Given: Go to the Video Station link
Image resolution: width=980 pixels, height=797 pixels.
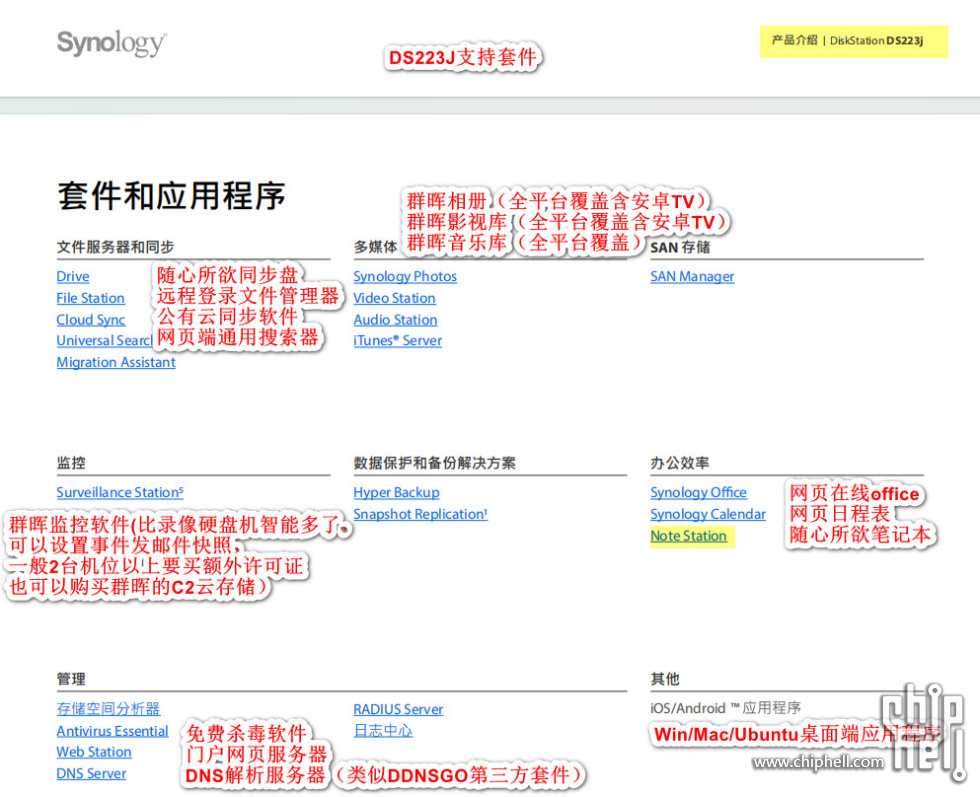Looking at the screenshot, I should tap(394, 298).
